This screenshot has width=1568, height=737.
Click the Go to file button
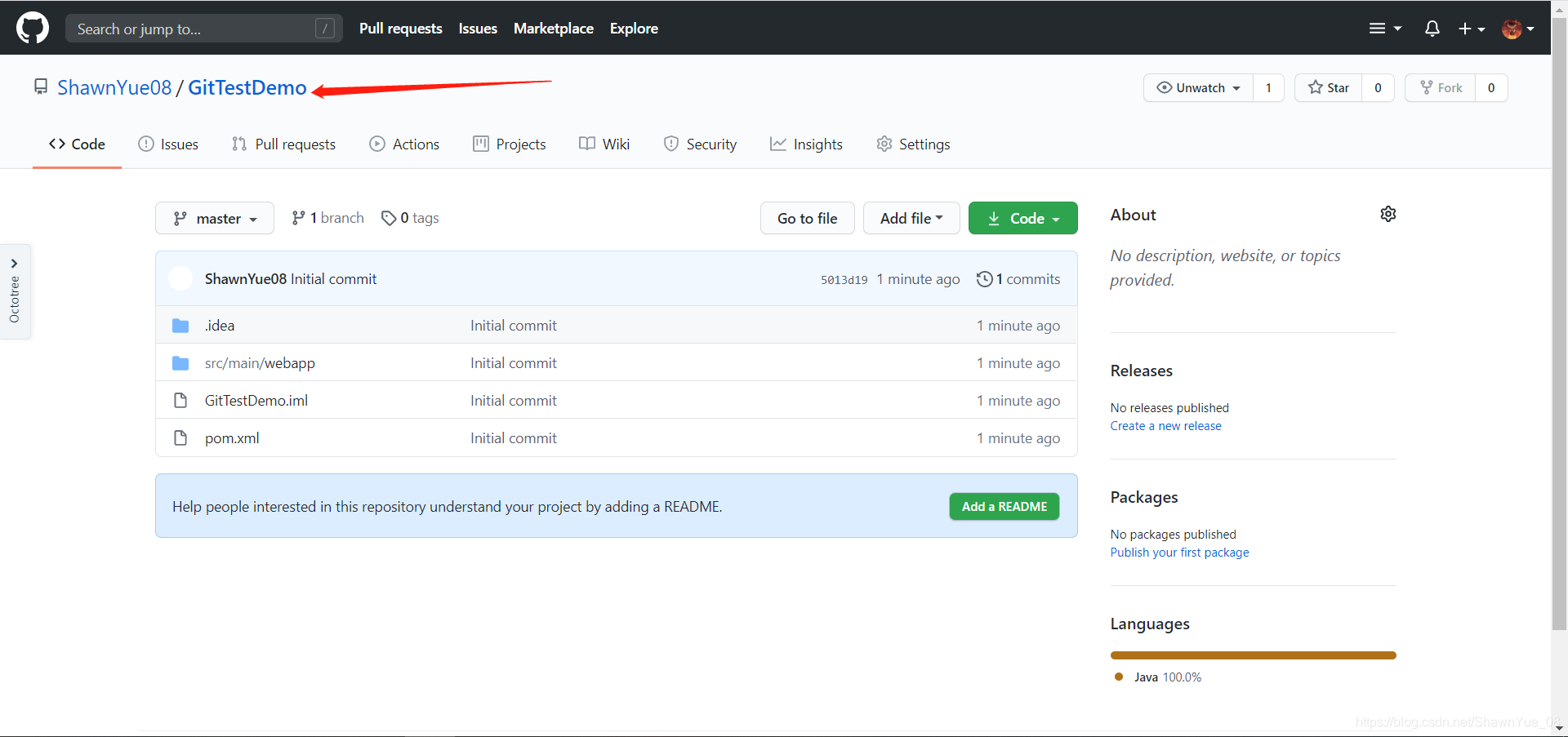point(807,218)
